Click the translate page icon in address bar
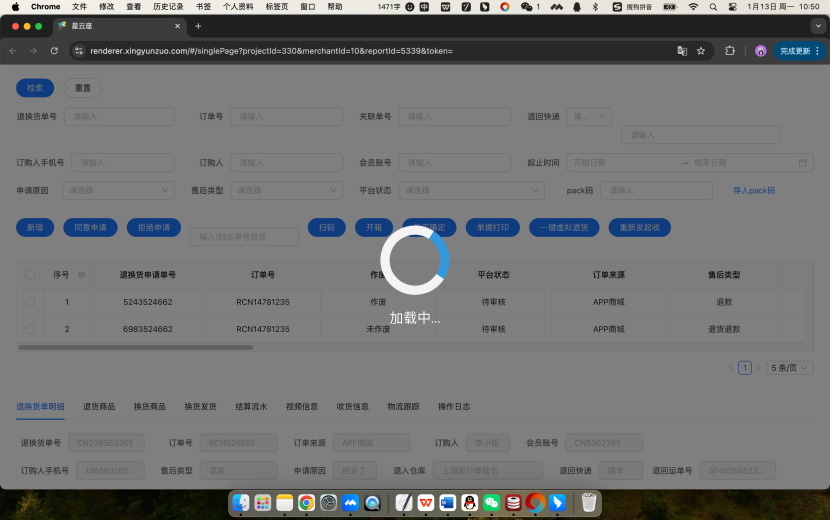 coord(682,50)
